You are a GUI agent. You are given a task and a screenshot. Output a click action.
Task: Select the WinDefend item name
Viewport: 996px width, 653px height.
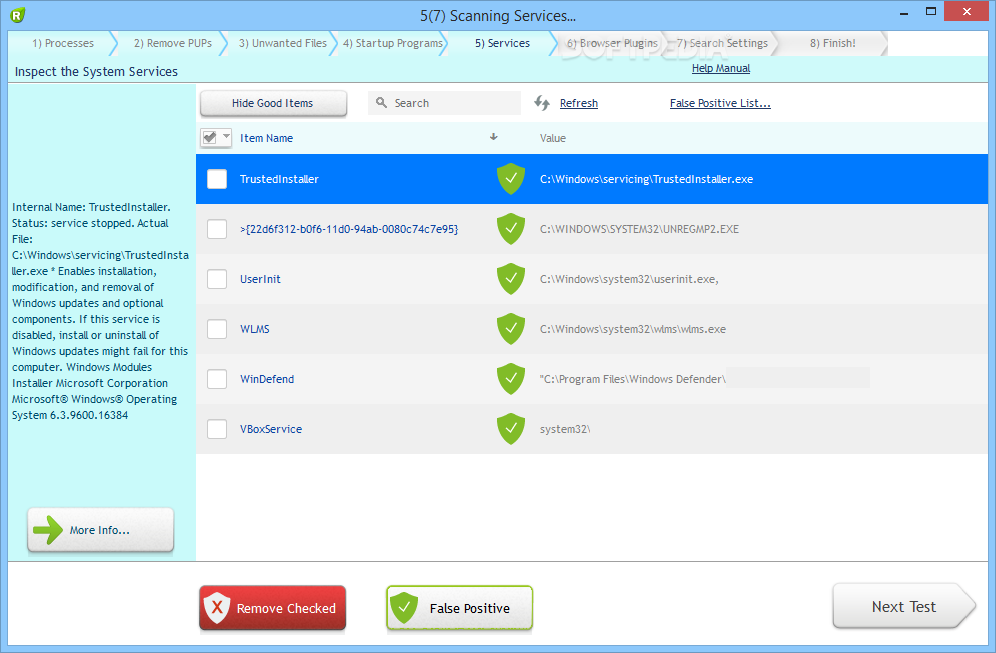[x=267, y=379]
